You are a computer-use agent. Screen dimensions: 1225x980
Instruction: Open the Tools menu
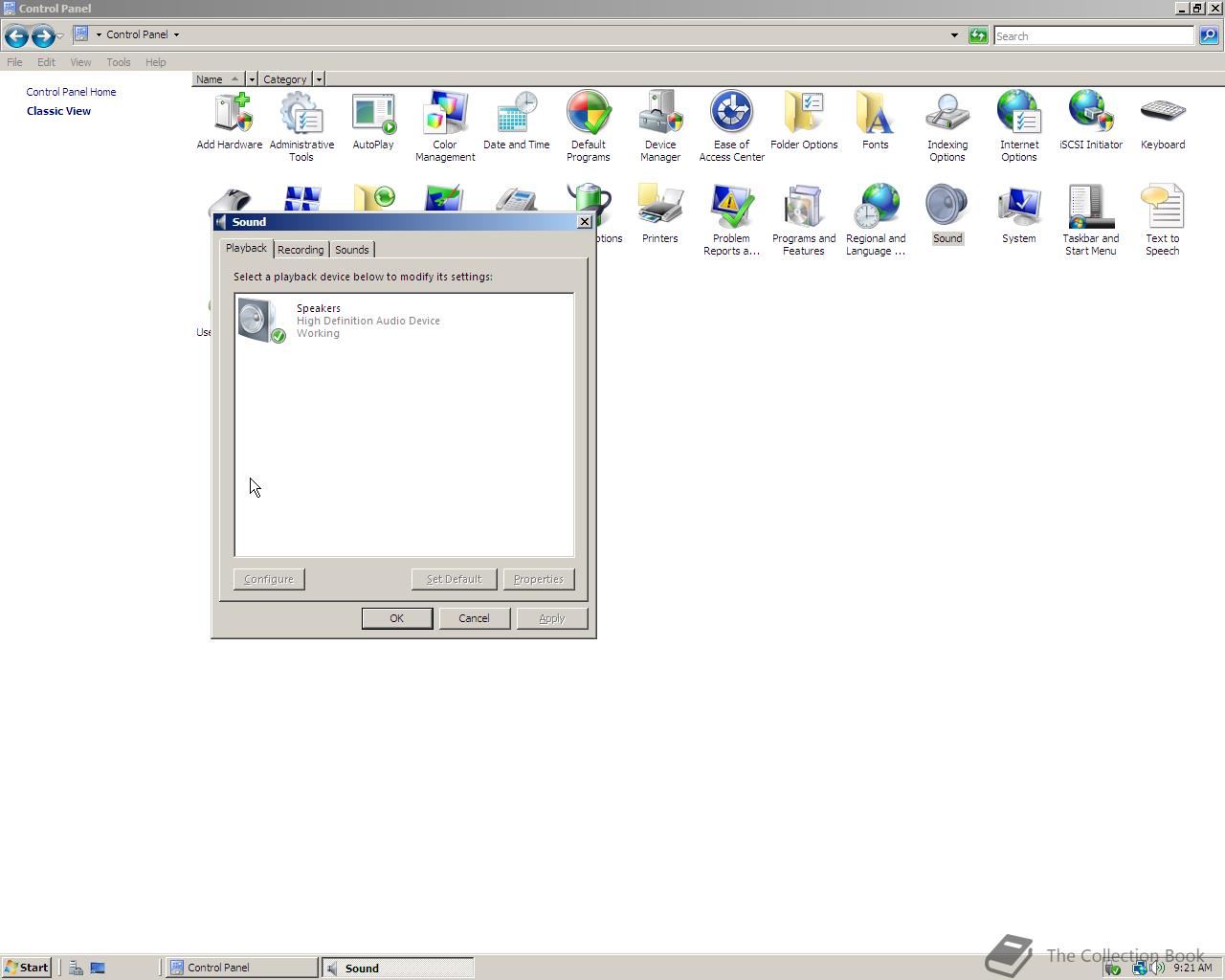click(x=119, y=62)
